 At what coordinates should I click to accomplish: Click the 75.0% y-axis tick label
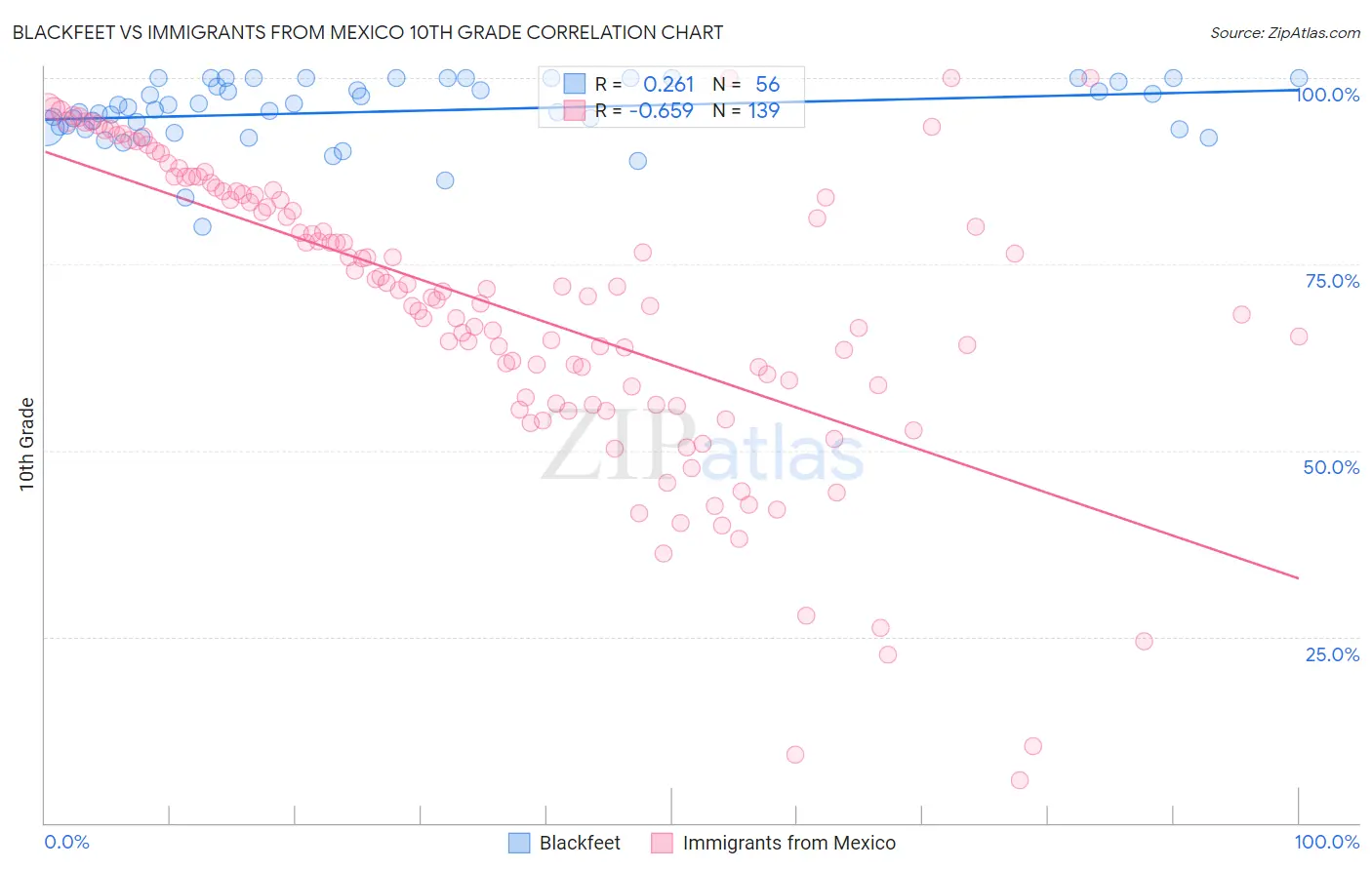point(1332,281)
